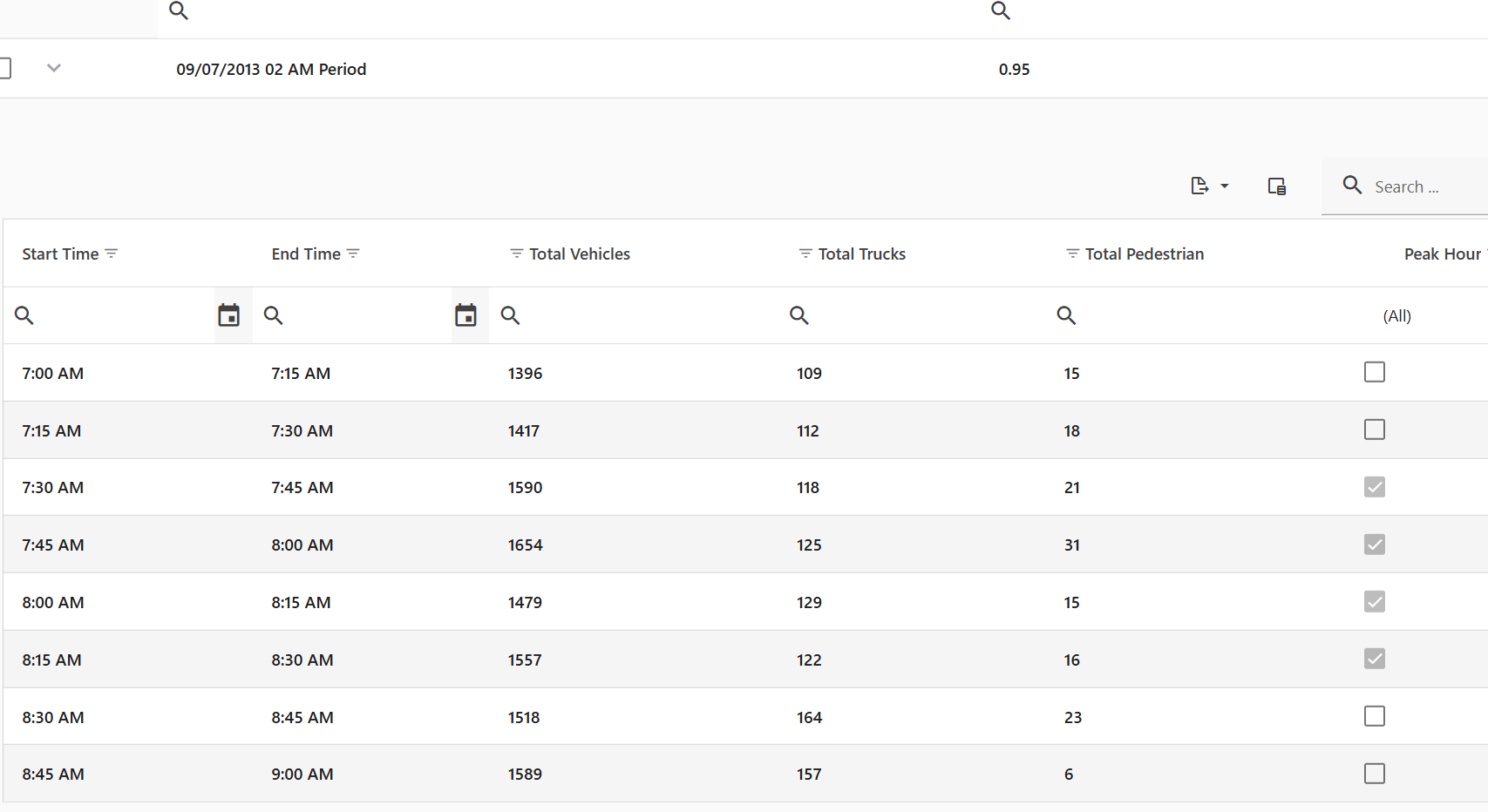Sort by Total Vehicles column header
Image resolution: width=1488 pixels, height=812 pixels.
[x=580, y=254]
